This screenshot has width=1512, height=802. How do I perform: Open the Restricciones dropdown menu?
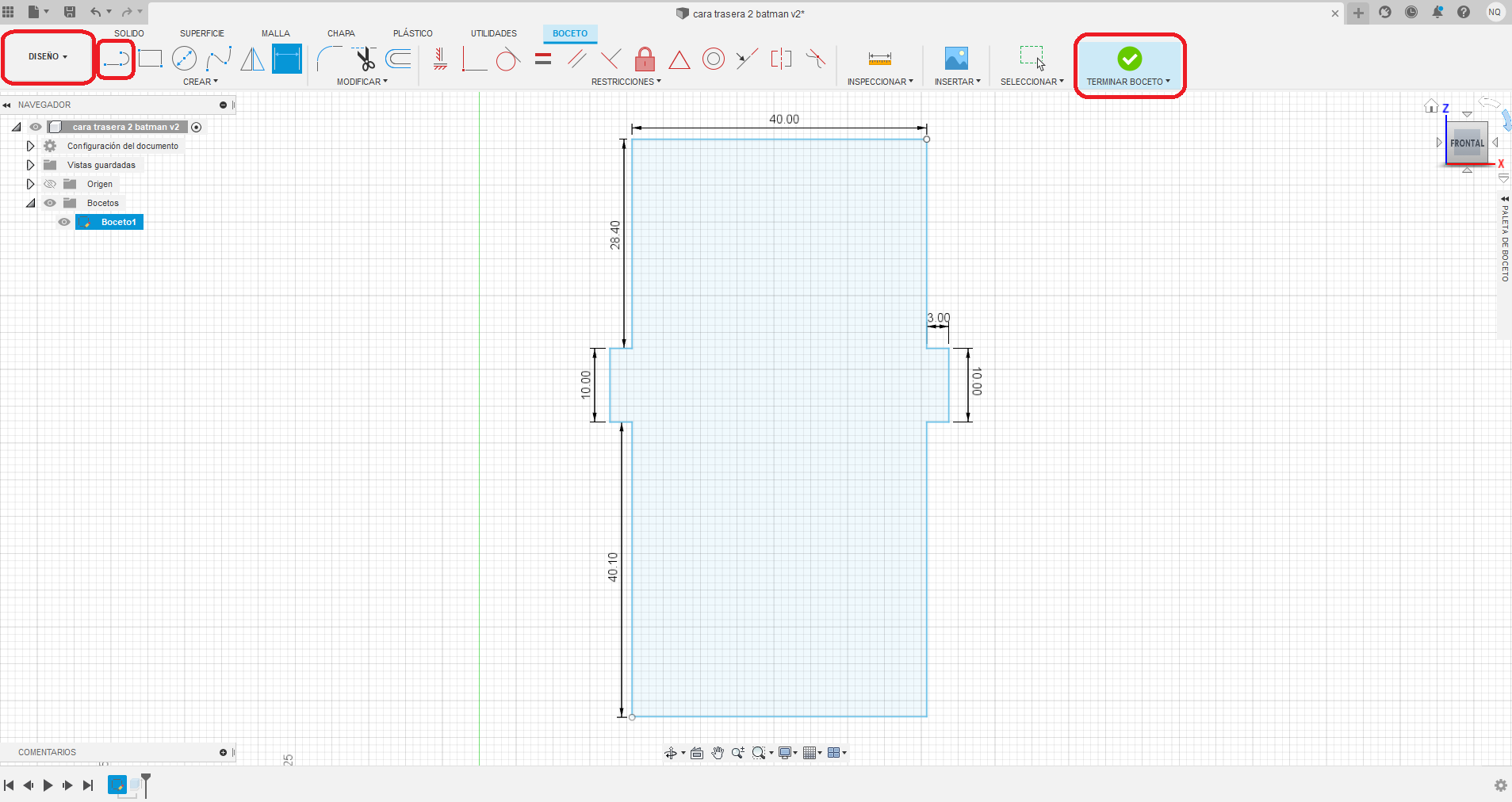(626, 82)
